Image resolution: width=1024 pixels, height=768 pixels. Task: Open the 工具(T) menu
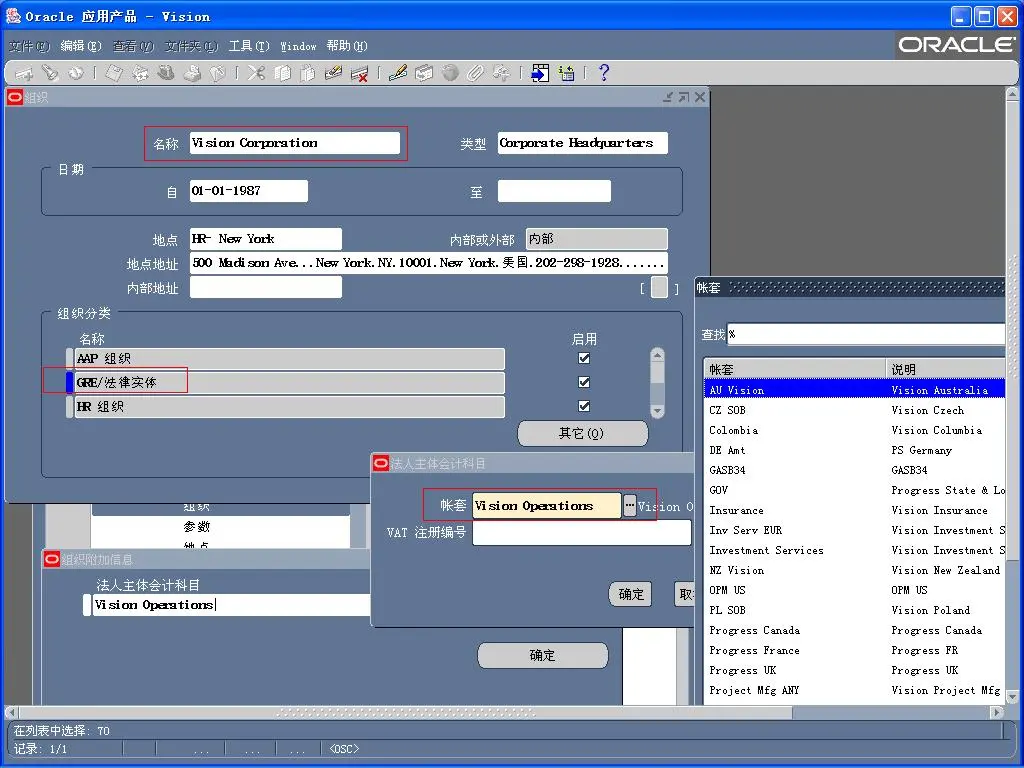coord(248,46)
